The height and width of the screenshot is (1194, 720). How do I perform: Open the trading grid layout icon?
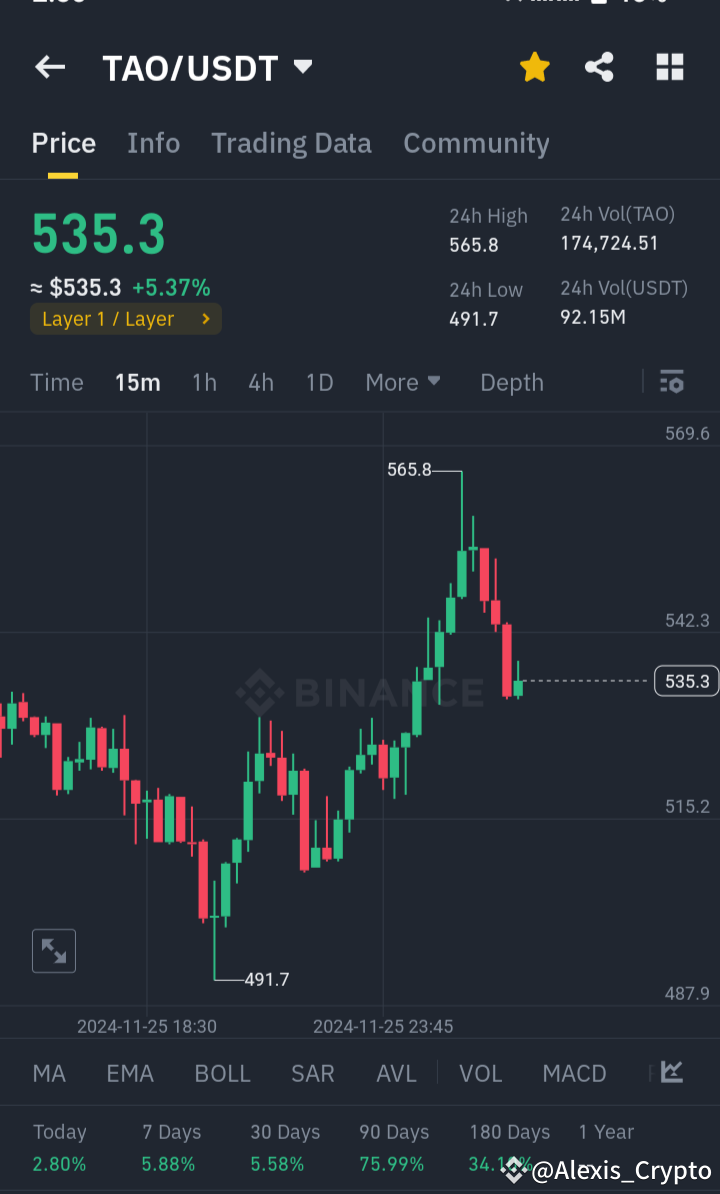(x=668, y=67)
